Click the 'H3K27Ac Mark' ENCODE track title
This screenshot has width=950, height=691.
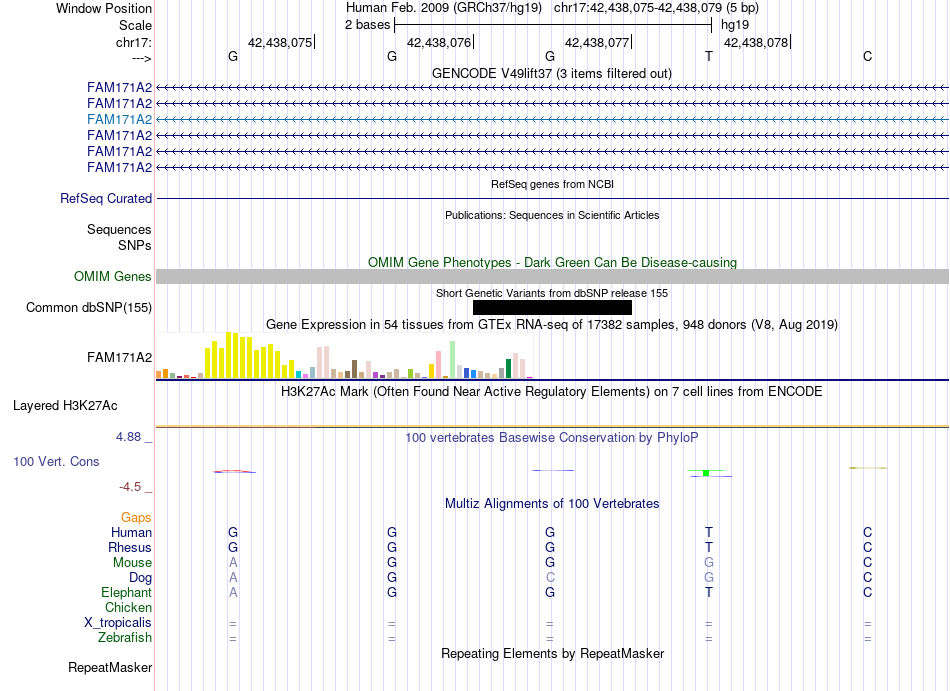(552, 391)
